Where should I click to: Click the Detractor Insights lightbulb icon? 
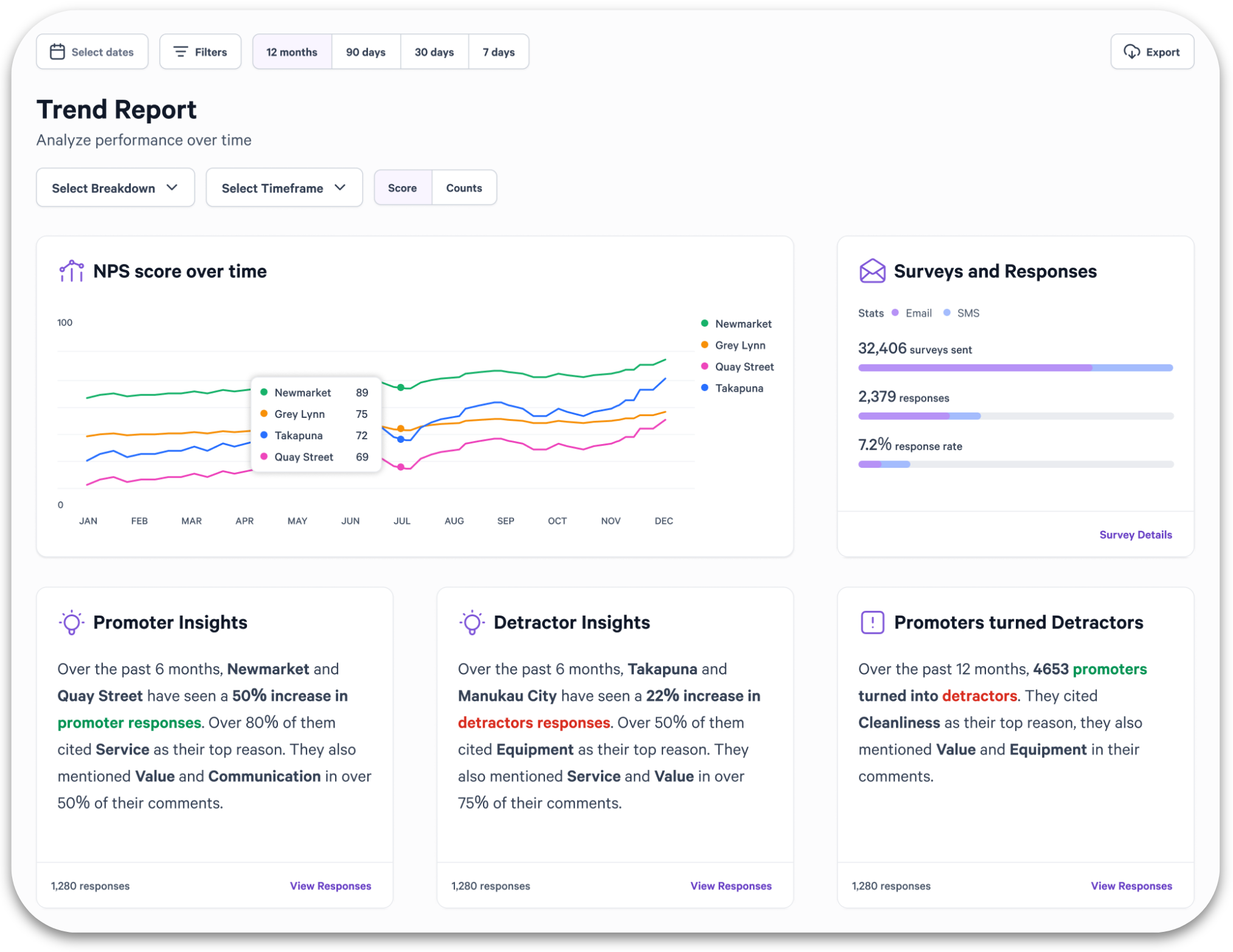click(471, 622)
